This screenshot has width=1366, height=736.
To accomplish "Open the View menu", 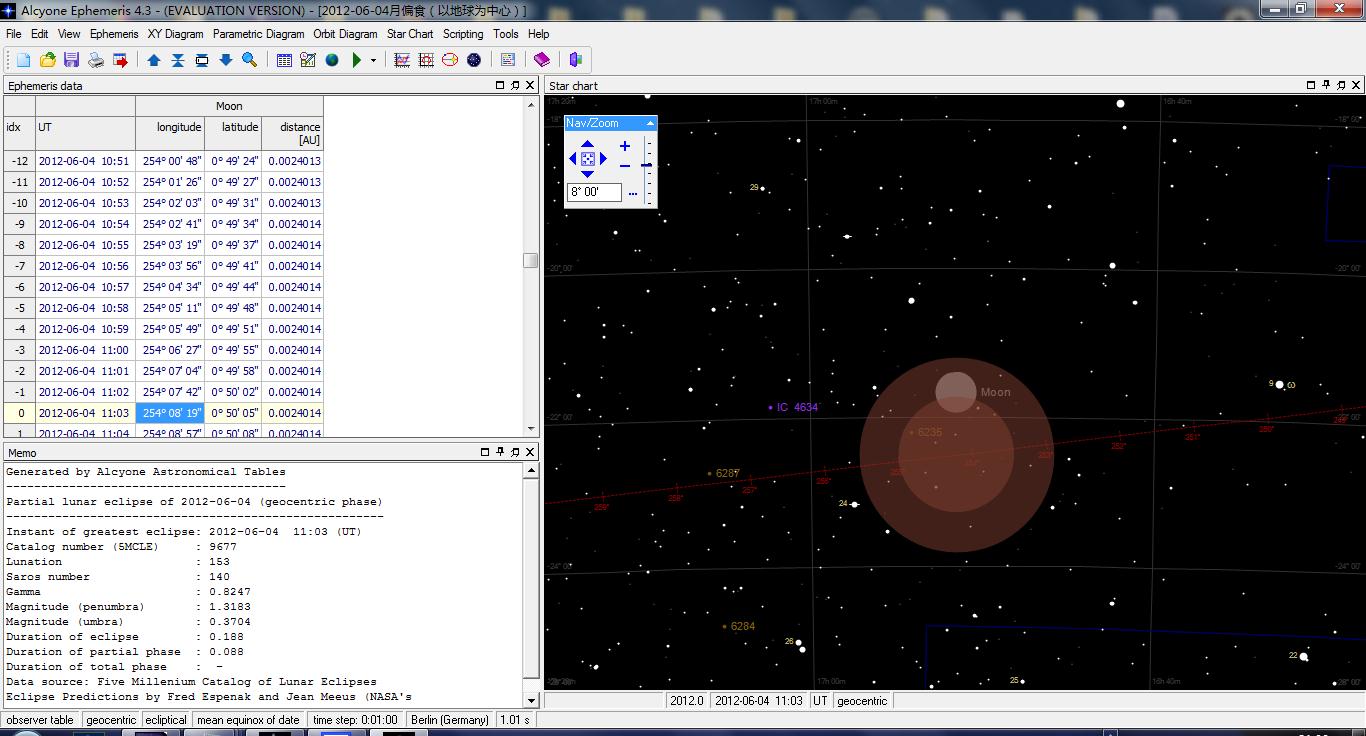I will pyautogui.click(x=69, y=34).
